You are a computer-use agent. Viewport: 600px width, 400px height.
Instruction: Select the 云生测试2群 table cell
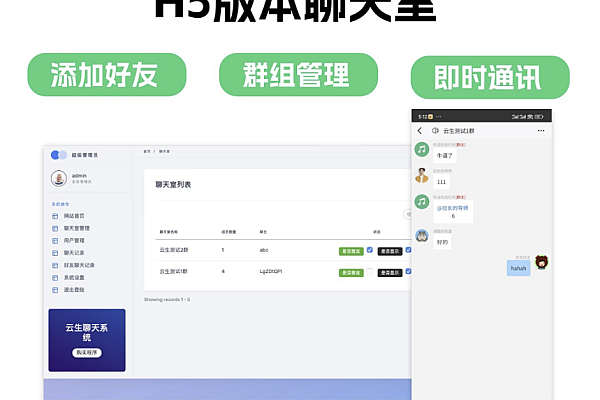pyautogui.click(x=174, y=250)
